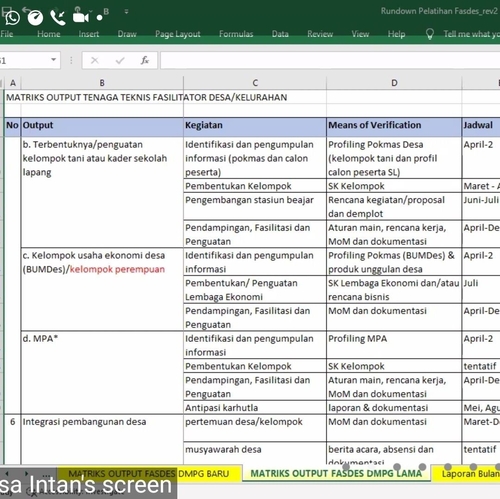This screenshot has width=500, height=499.
Task: Open the Page Layout ribbon tab
Action: (x=178, y=34)
